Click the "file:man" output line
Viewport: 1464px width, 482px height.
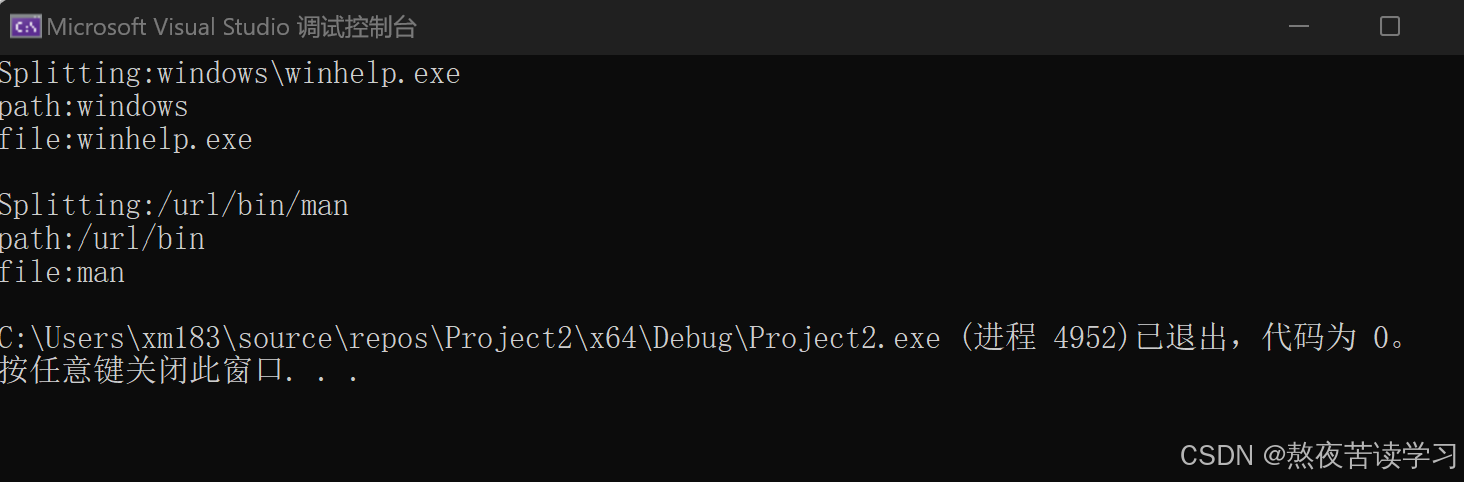[62, 272]
